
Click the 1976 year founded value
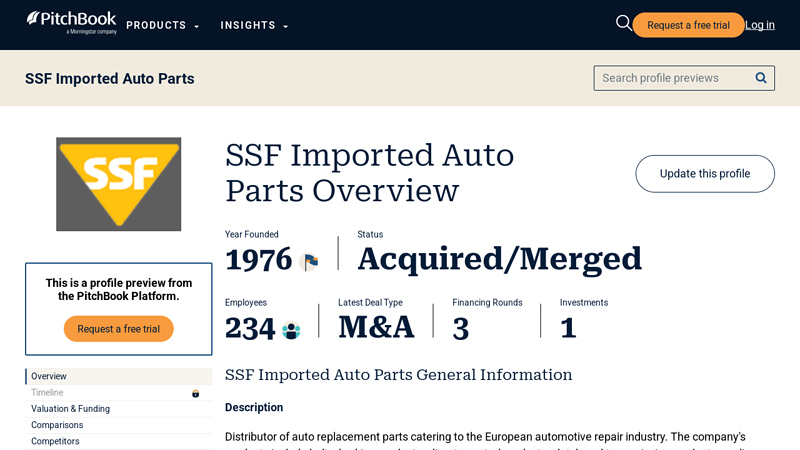point(259,260)
